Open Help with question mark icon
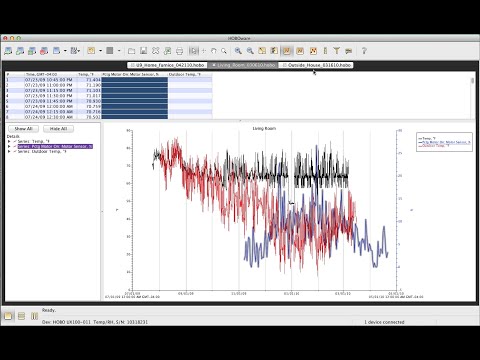This screenshot has height=360, width=480. click(364, 51)
